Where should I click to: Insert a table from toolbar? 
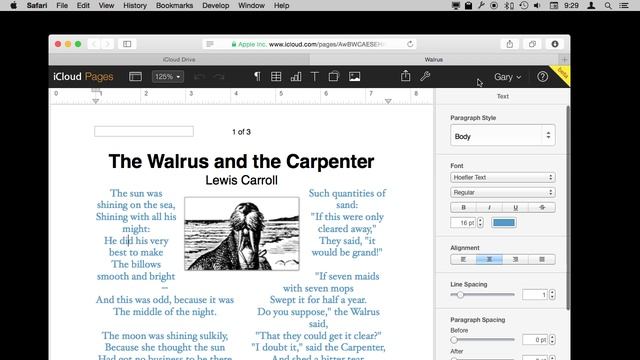[x=276, y=77]
